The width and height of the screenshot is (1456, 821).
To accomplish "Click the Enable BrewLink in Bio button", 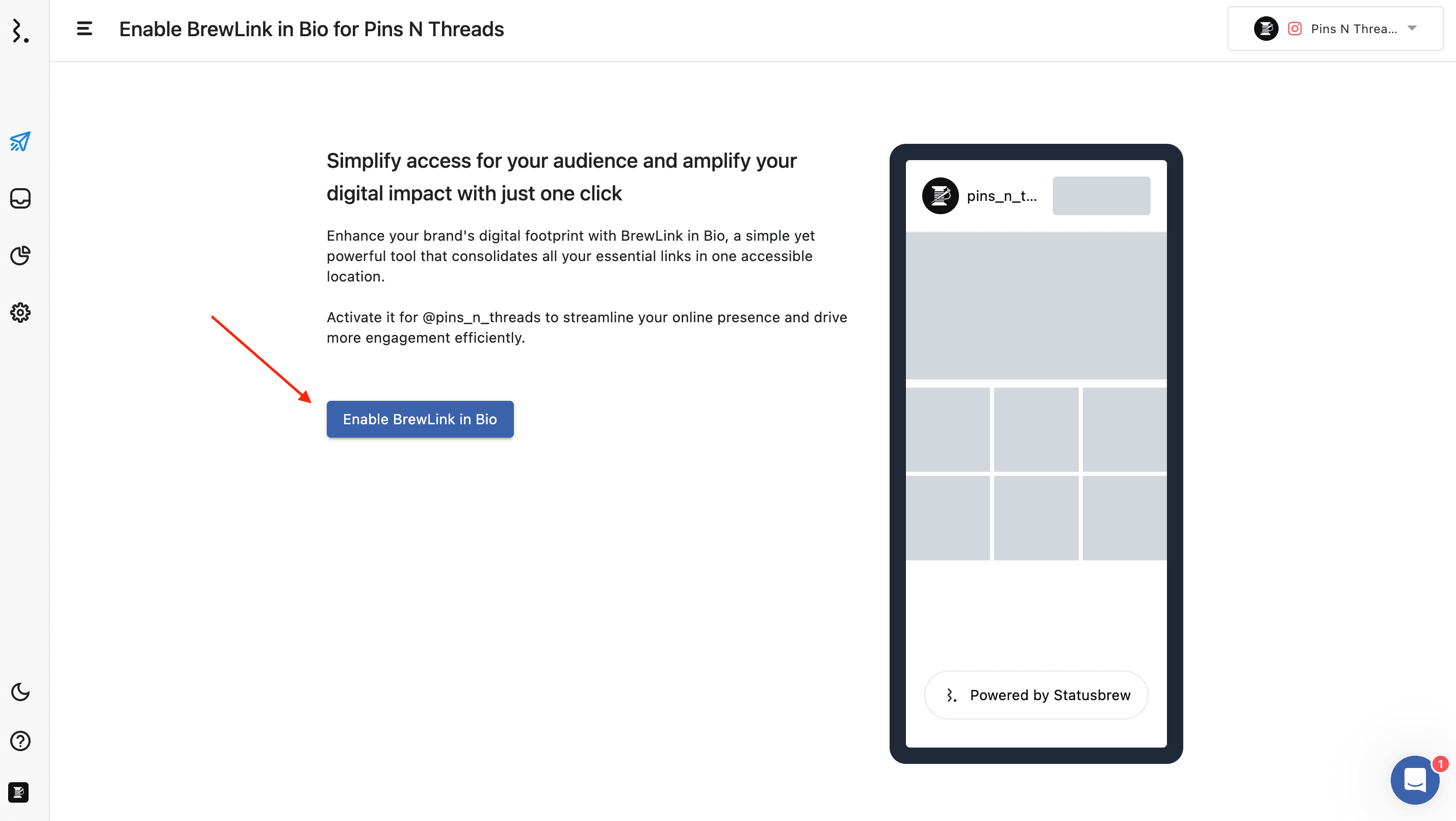I will coord(420,419).
